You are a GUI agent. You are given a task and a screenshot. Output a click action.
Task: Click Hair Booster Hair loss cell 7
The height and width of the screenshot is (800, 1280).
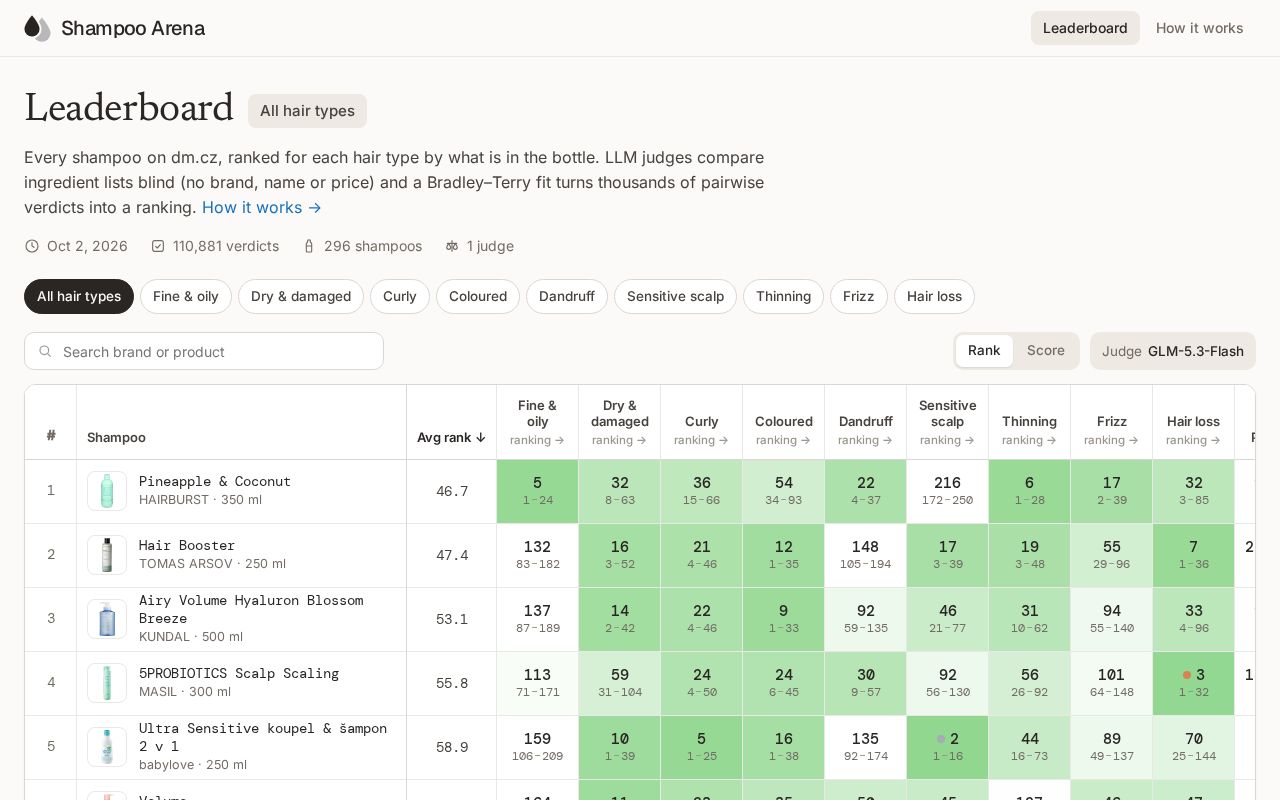[1193, 555]
